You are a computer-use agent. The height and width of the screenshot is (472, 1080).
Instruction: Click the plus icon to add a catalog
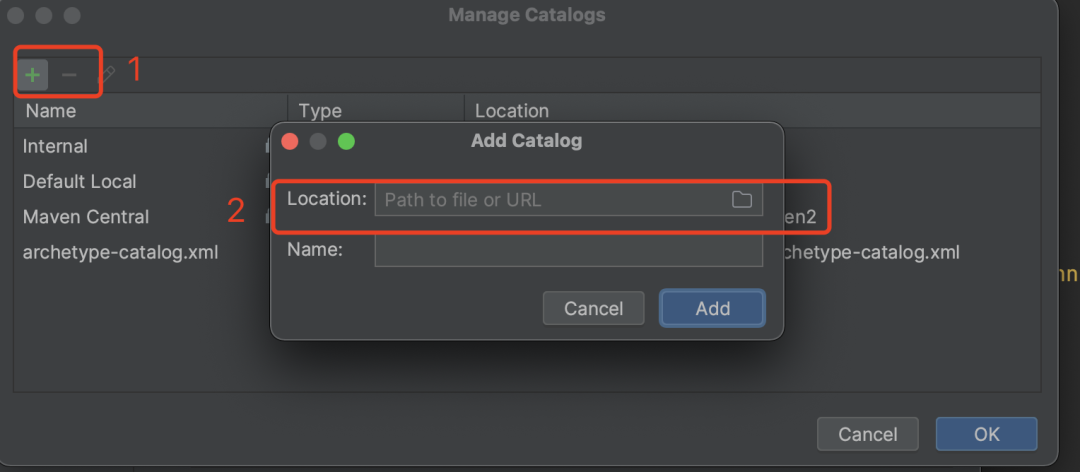point(33,74)
